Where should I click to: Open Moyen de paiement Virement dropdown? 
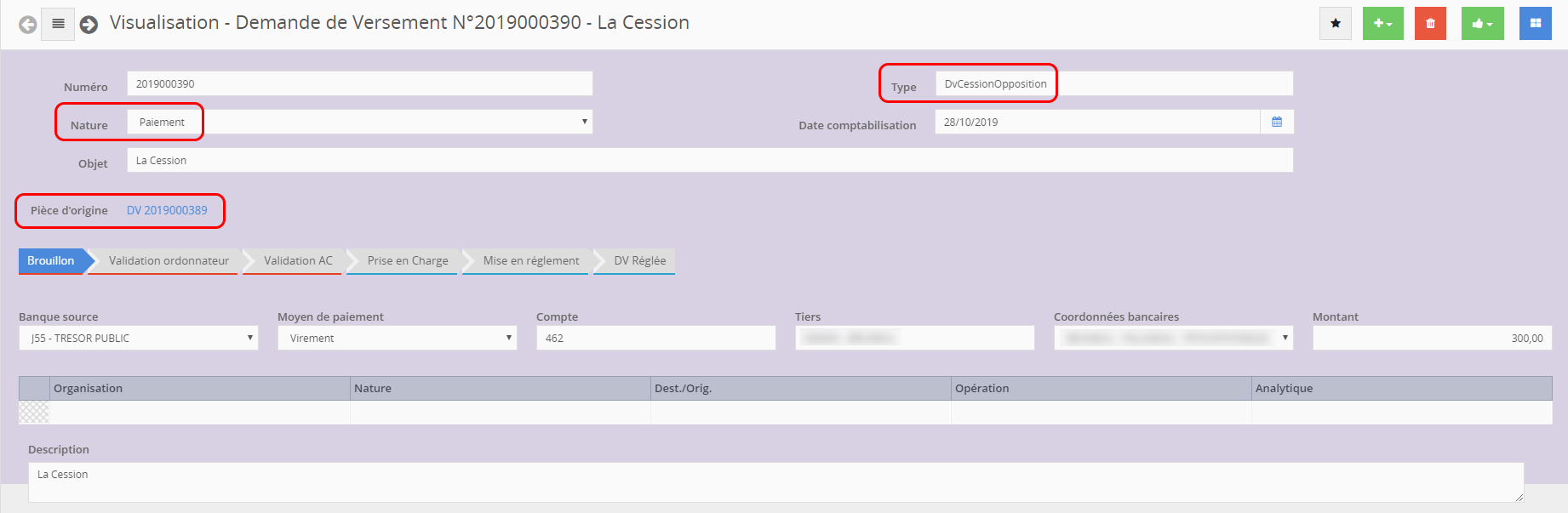(x=397, y=338)
